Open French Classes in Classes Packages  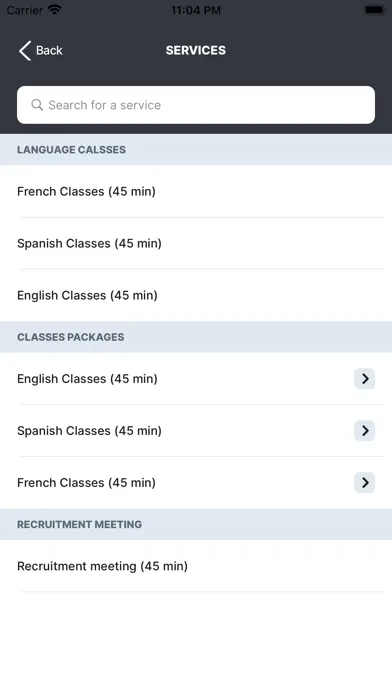196,482
